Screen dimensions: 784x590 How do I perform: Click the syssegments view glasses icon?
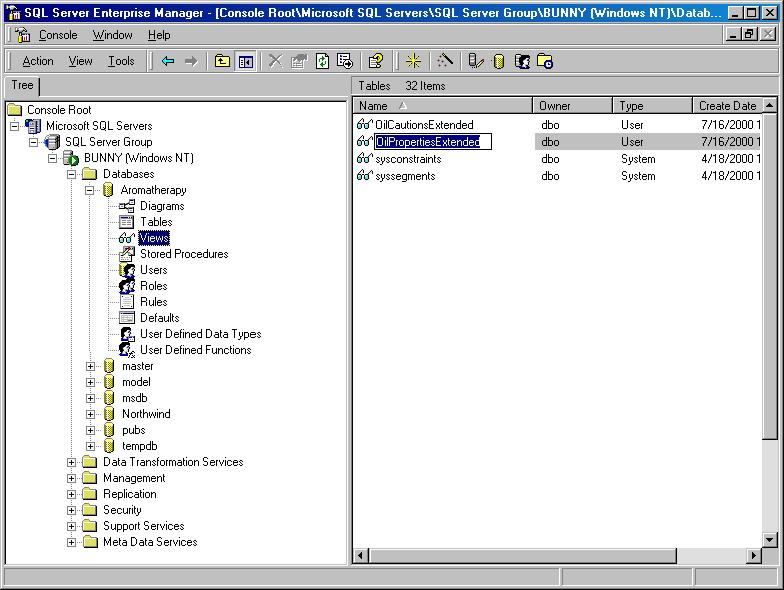click(364, 176)
